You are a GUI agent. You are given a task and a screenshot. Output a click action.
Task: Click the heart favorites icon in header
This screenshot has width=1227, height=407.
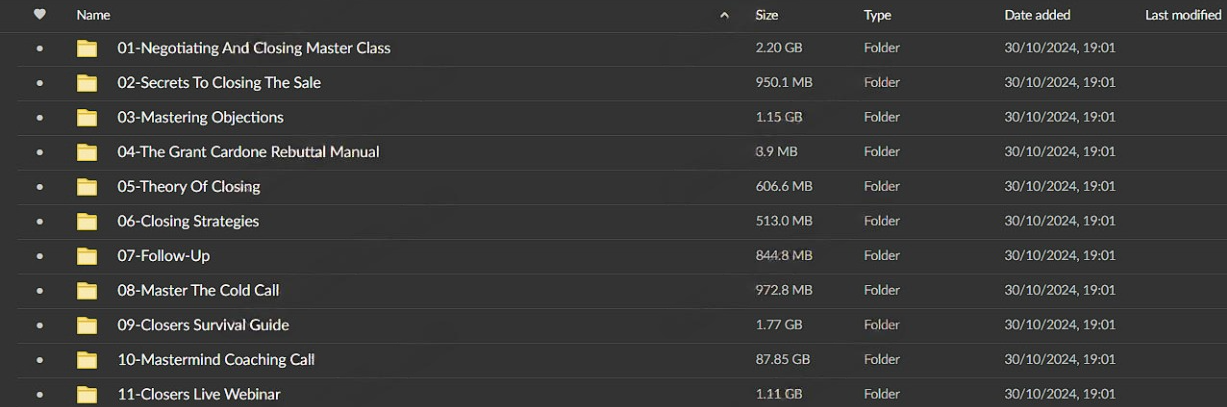click(x=39, y=15)
